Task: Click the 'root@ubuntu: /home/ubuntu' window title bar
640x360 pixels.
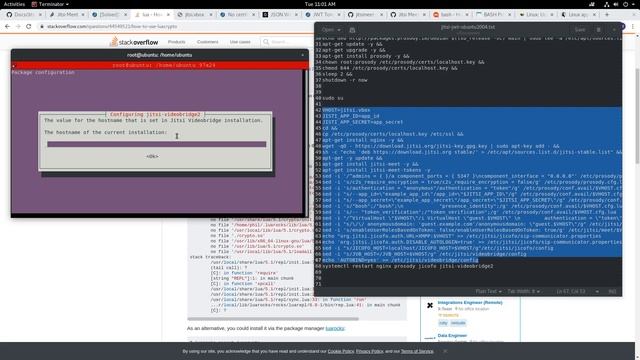Action: (x=160, y=55)
